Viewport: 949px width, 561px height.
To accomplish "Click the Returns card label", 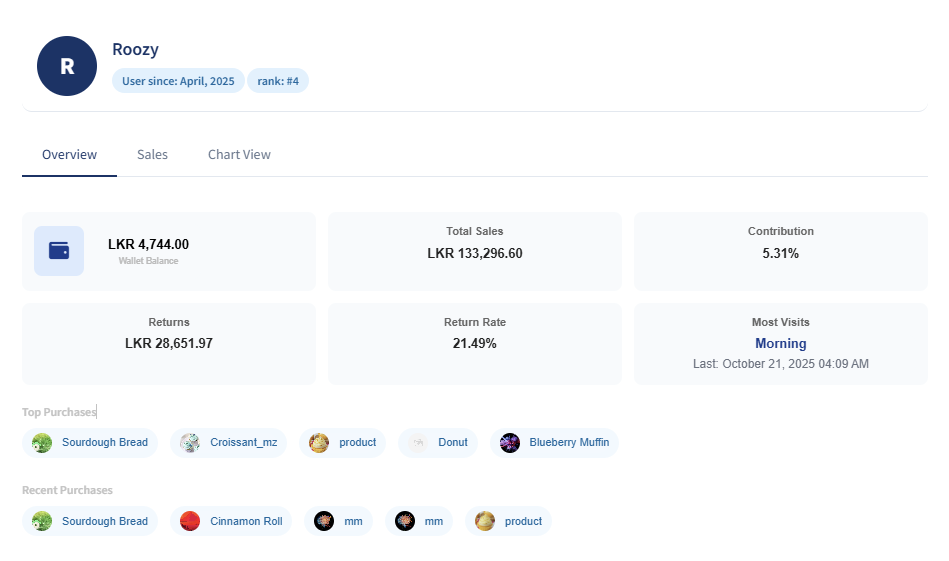I will [169, 322].
